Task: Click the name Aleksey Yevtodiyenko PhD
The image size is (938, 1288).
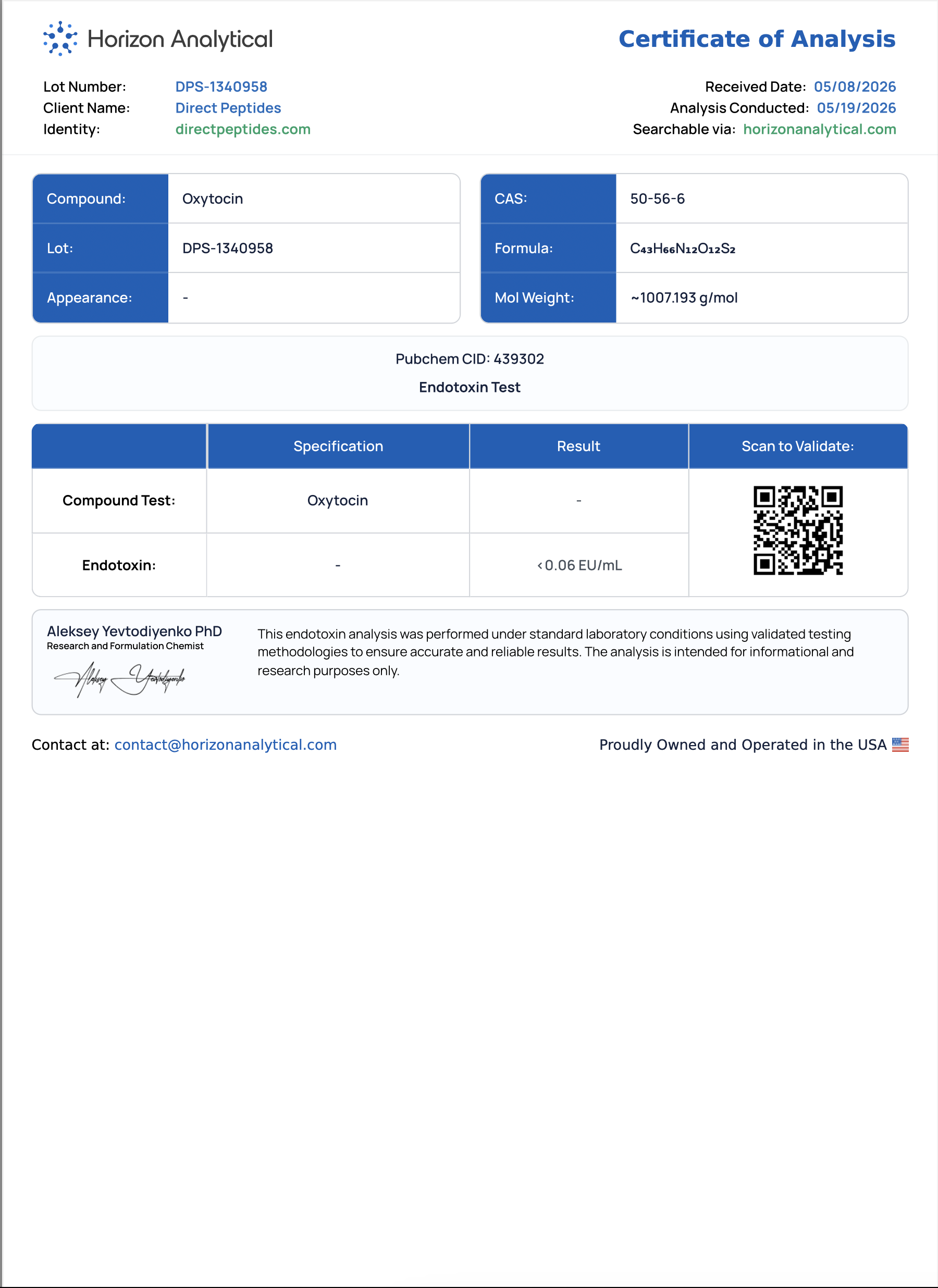Action: (x=134, y=631)
